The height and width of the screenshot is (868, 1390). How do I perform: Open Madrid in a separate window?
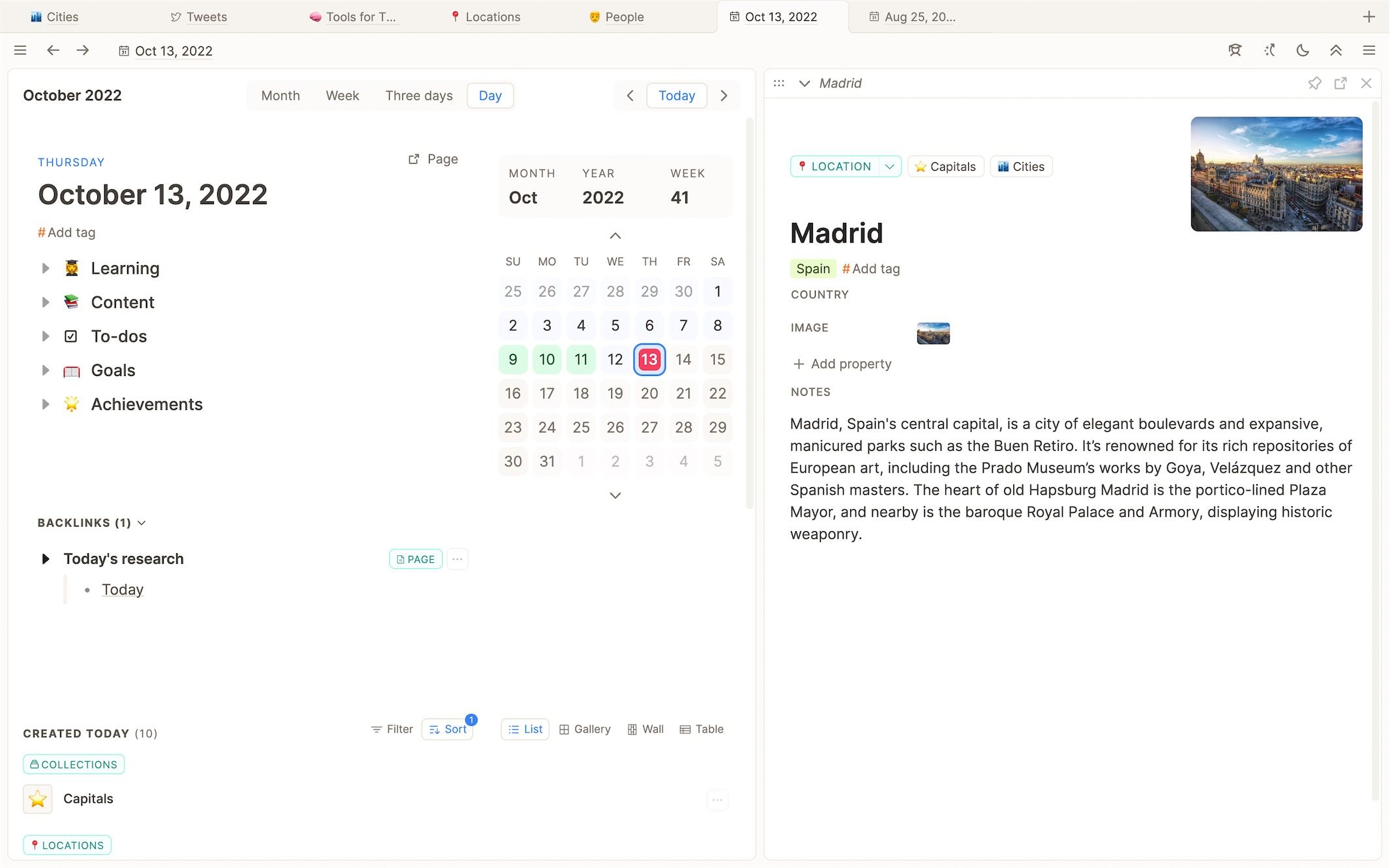tap(1340, 83)
